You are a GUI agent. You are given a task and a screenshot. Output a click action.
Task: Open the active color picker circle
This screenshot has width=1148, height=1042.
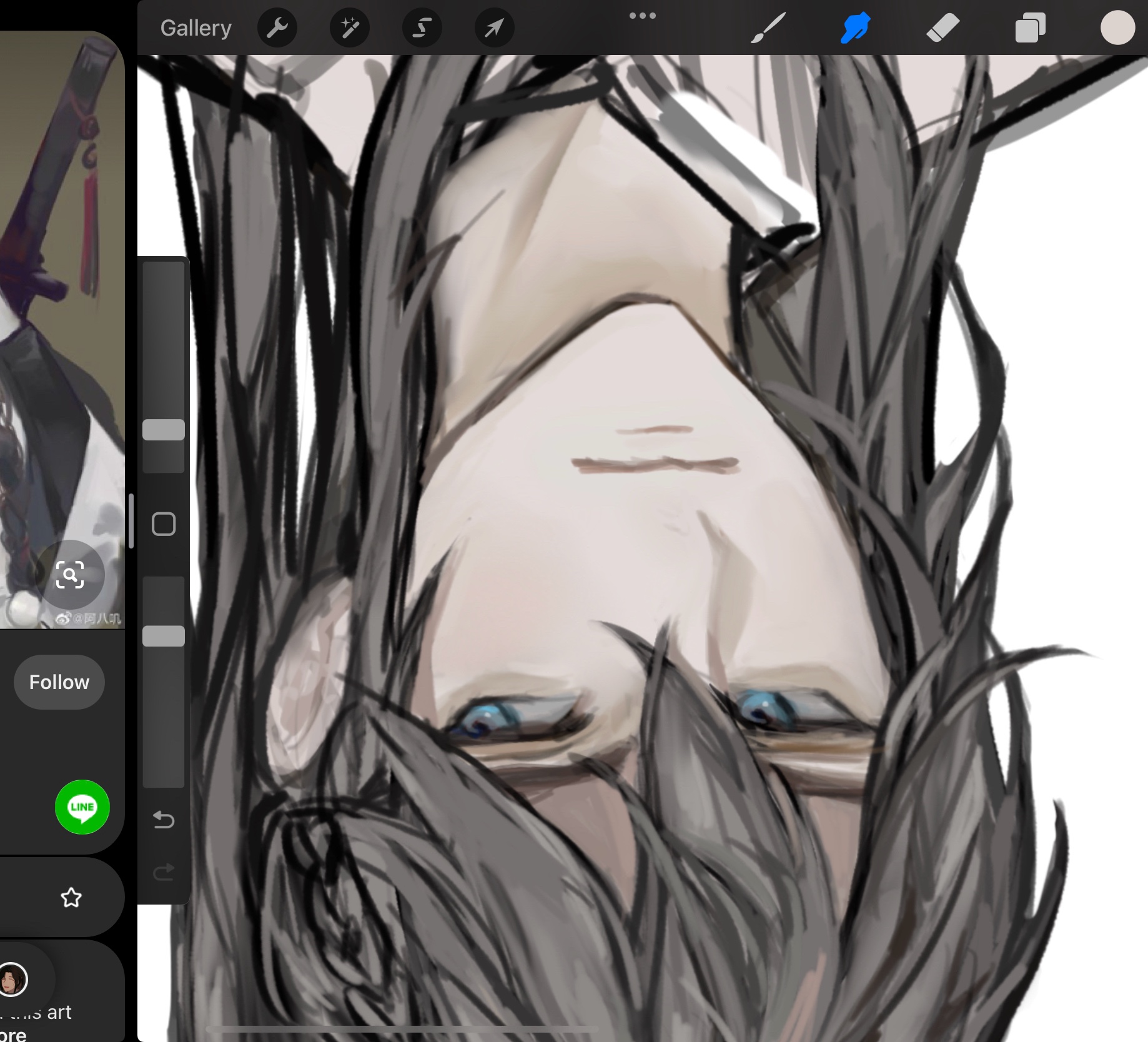tap(1117, 28)
